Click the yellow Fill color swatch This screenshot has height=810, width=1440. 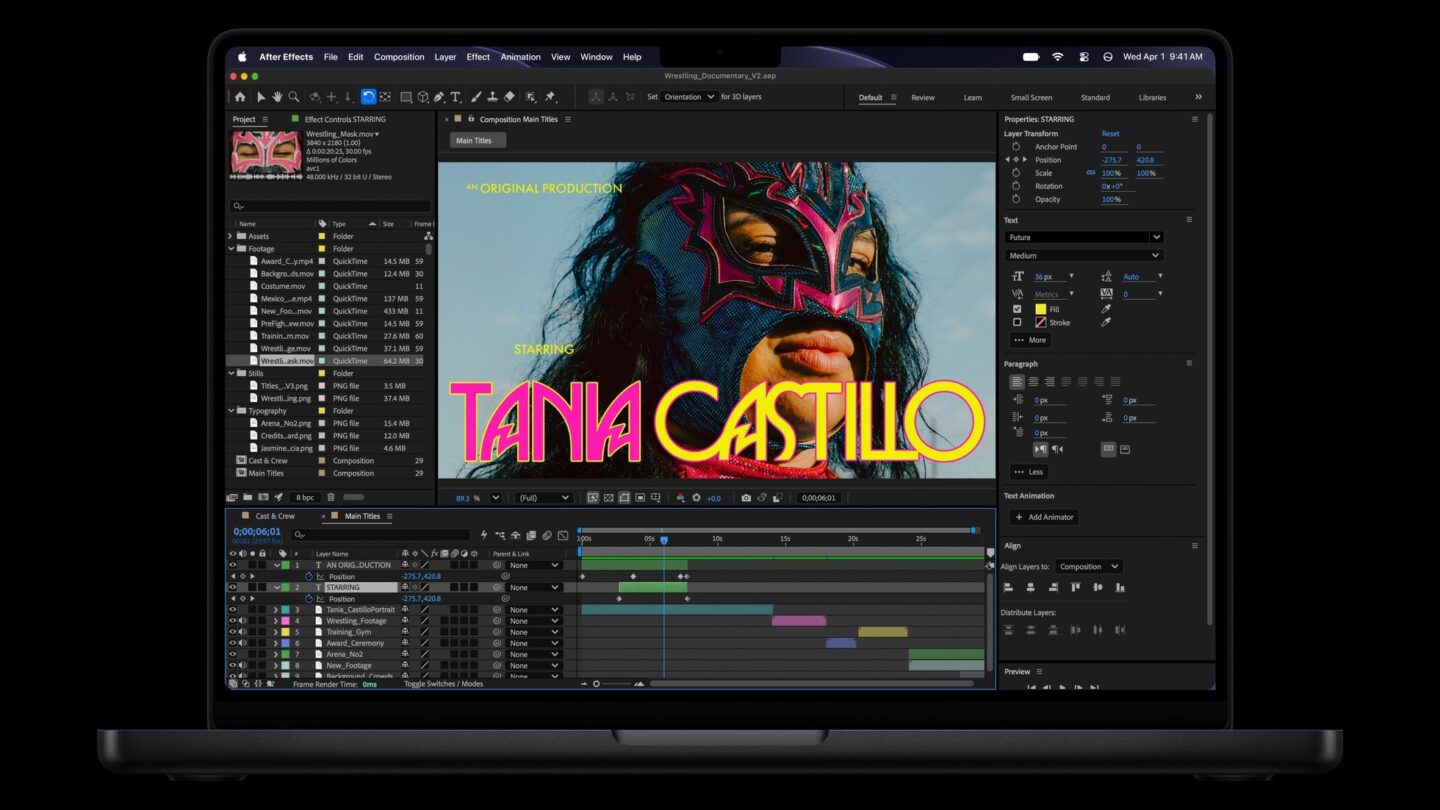point(1041,310)
